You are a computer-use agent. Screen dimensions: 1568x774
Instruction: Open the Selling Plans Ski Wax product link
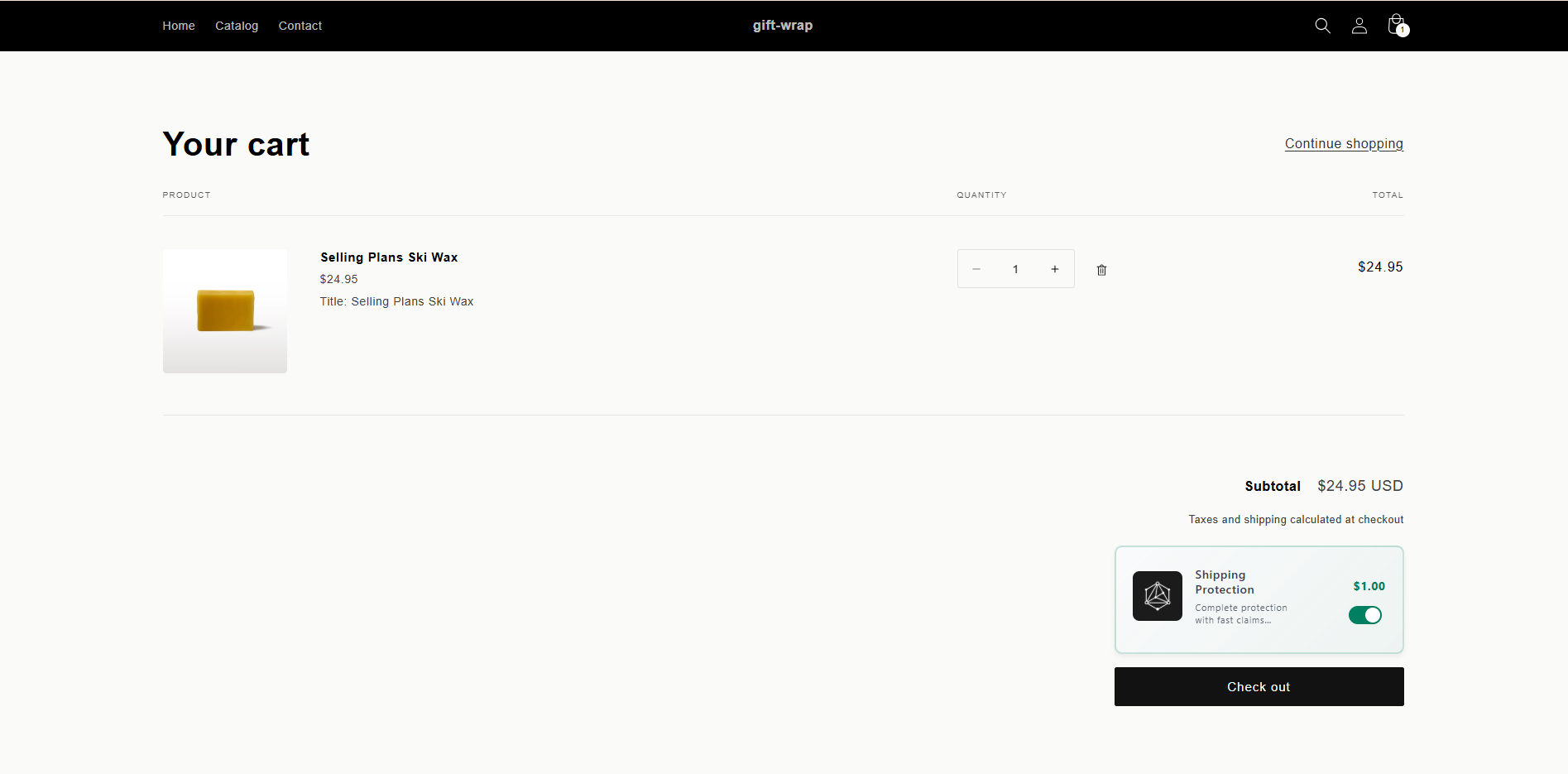point(388,257)
